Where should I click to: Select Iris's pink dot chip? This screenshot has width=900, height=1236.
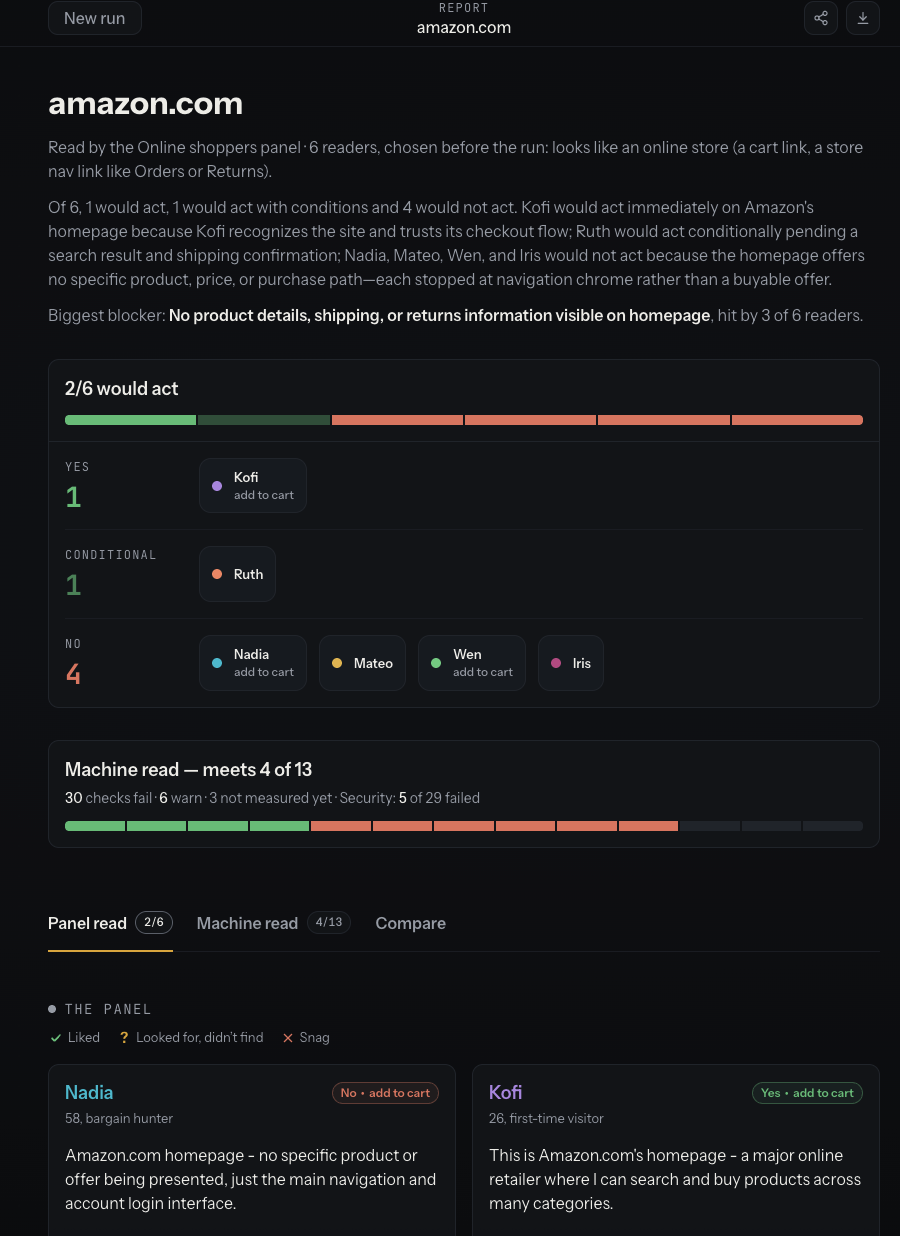tap(571, 663)
